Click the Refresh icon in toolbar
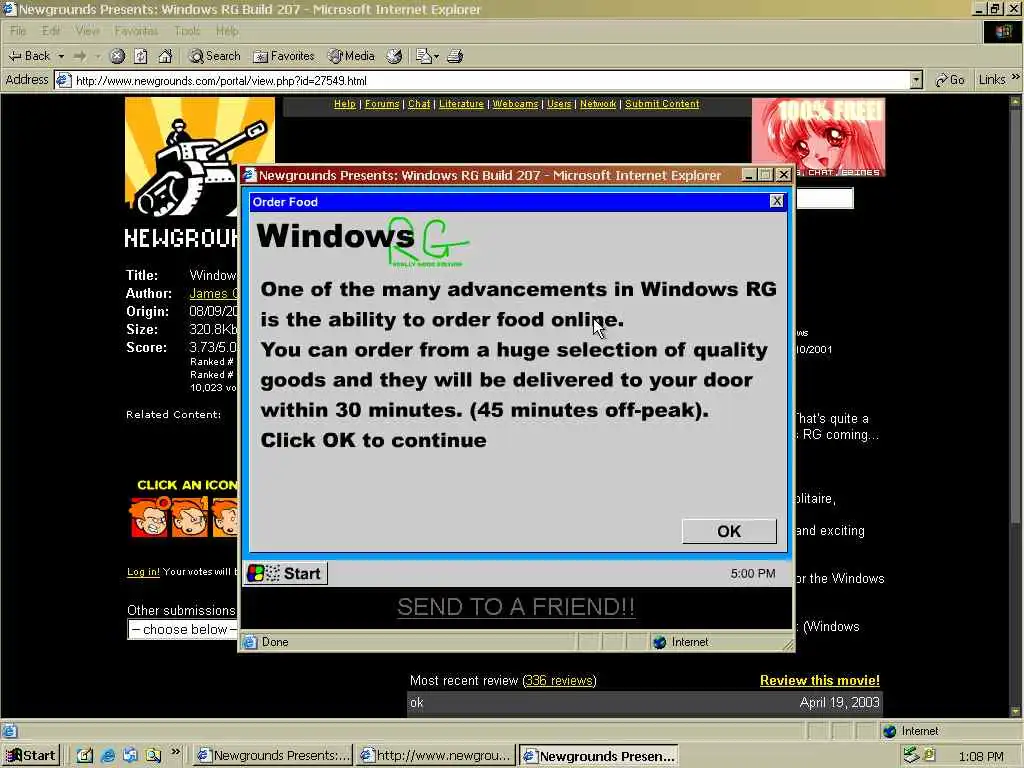The width and height of the screenshot is (1024, 768). [x=141, y=56]
